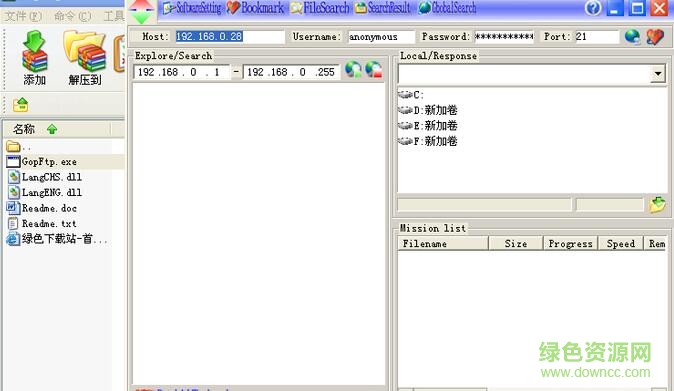Select LangENG.dll in the file list
This screenshot has height=391, width=674.
click(45, 192)
